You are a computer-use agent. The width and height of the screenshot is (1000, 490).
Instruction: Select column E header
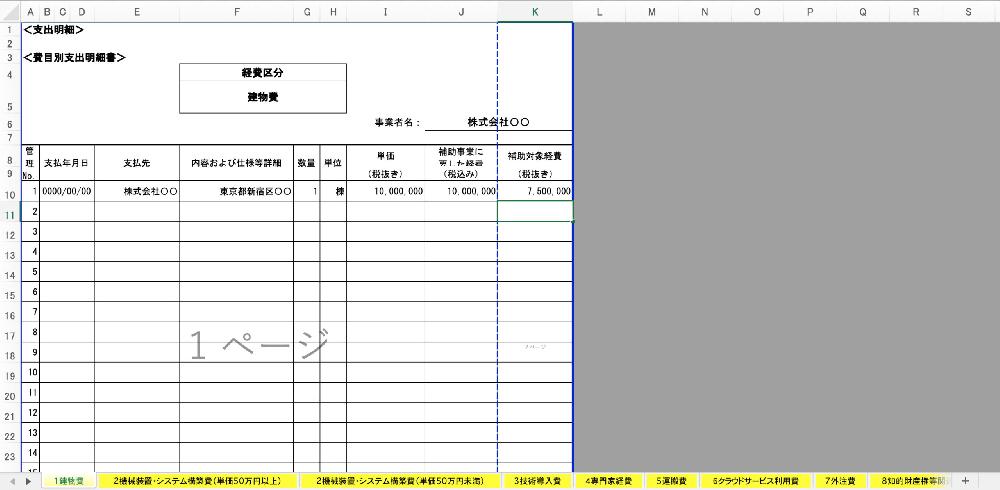[137, 11]
